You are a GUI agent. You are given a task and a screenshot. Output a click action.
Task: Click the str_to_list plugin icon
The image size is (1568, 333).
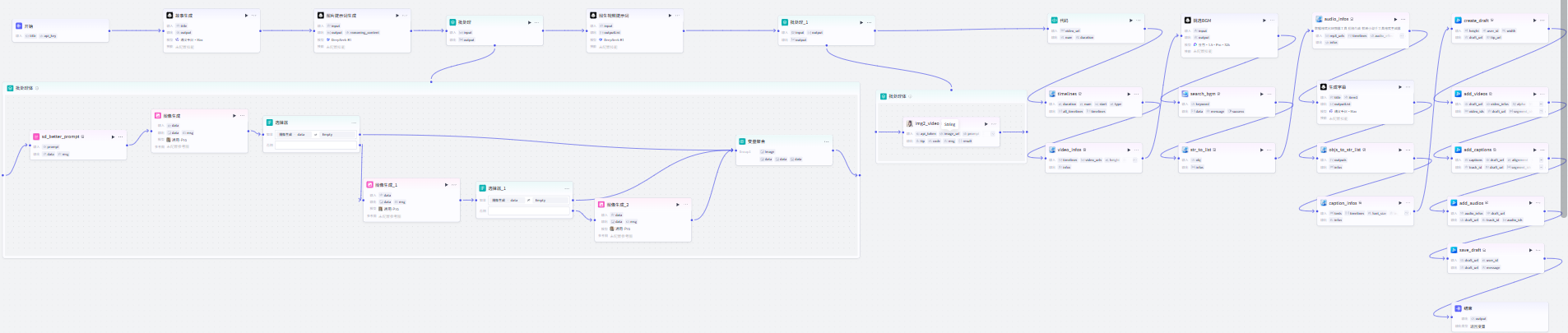pyautogui.click(x=1185, y=150)
